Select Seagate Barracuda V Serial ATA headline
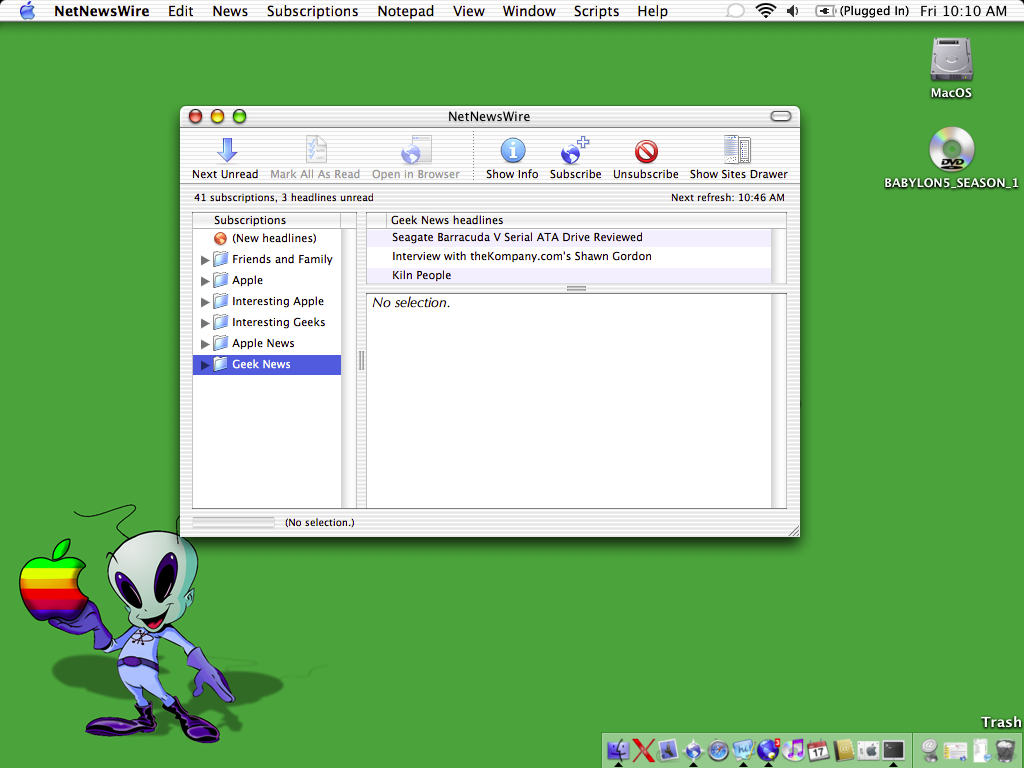This screenshot has width=1024, height=768. [517, 237]
